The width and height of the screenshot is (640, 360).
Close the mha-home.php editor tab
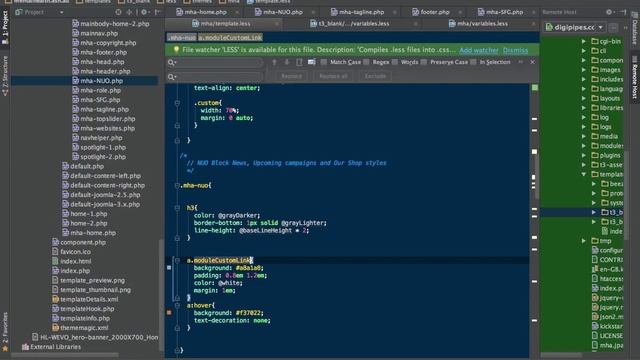[x=237, y=12]
